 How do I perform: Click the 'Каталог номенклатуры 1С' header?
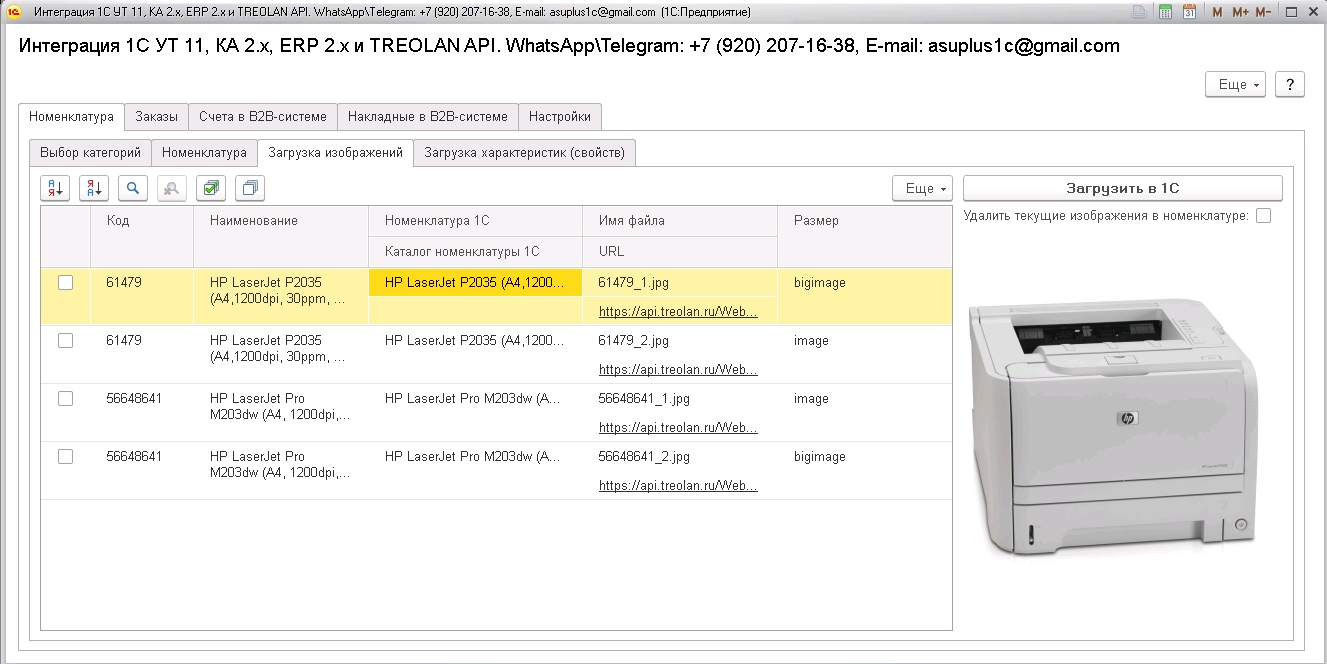476,251
